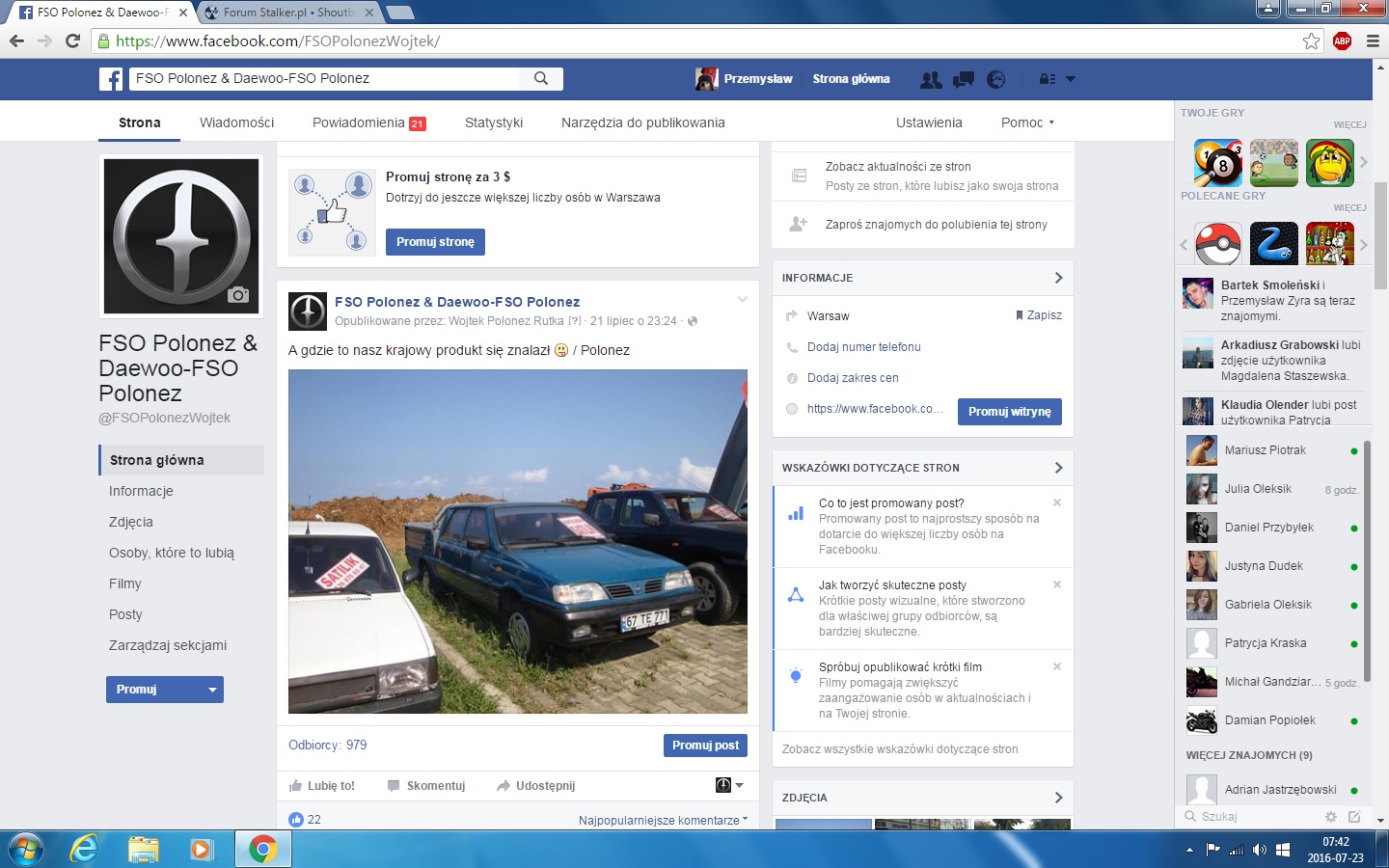Switch to Forum Stalker.pl browser tab
The height and width of the screenshot is (868, 1389).
[287, 13]
